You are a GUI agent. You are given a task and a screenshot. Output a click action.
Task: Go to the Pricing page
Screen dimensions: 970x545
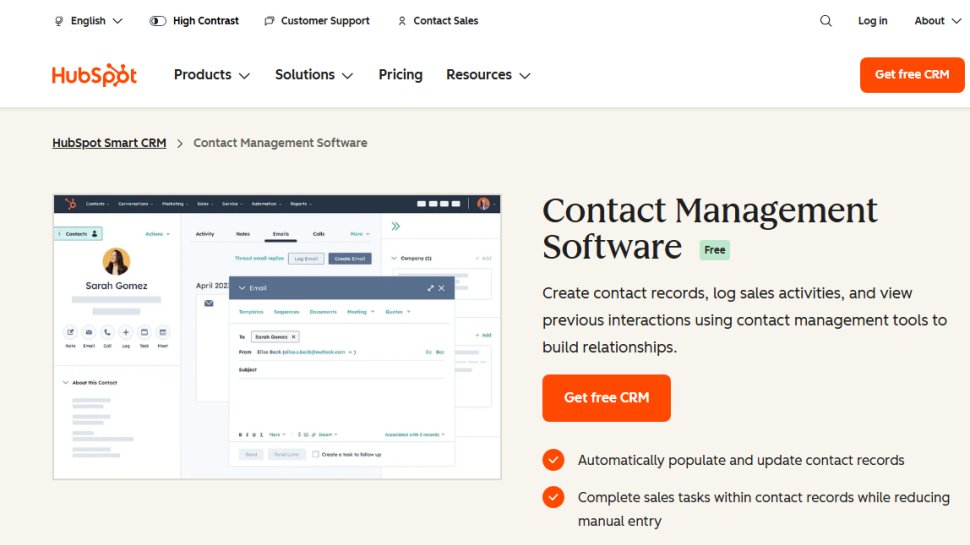tap(400, 75)
